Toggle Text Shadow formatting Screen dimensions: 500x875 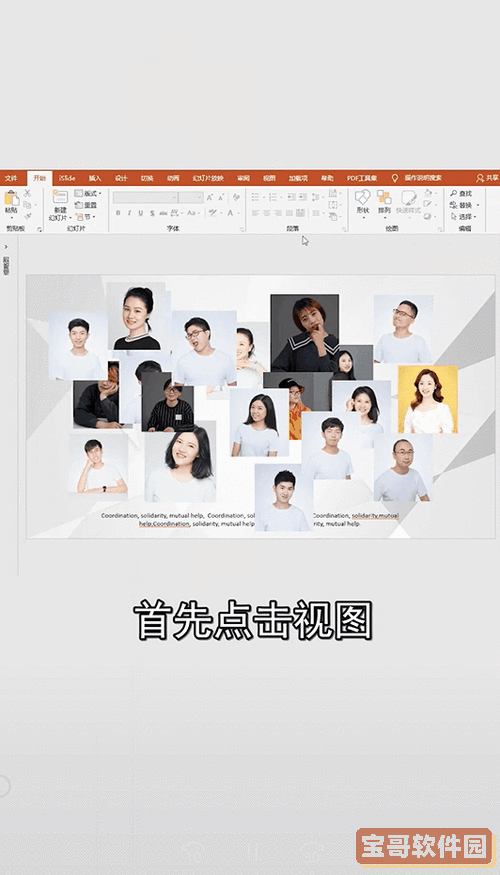pos(152,213)
